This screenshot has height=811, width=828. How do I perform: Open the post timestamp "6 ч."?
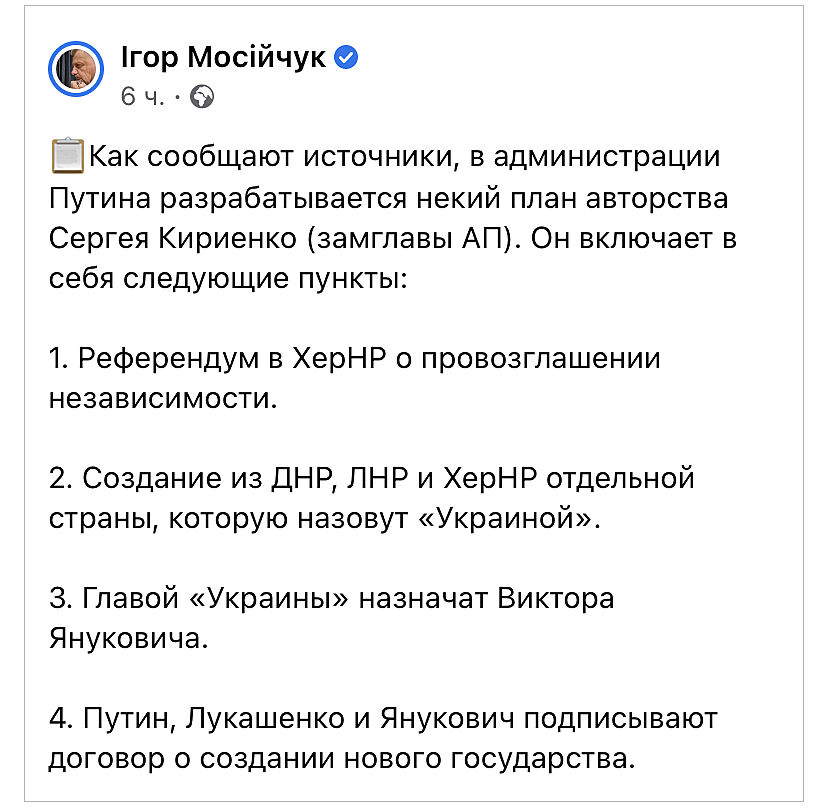tap(142, 96)
